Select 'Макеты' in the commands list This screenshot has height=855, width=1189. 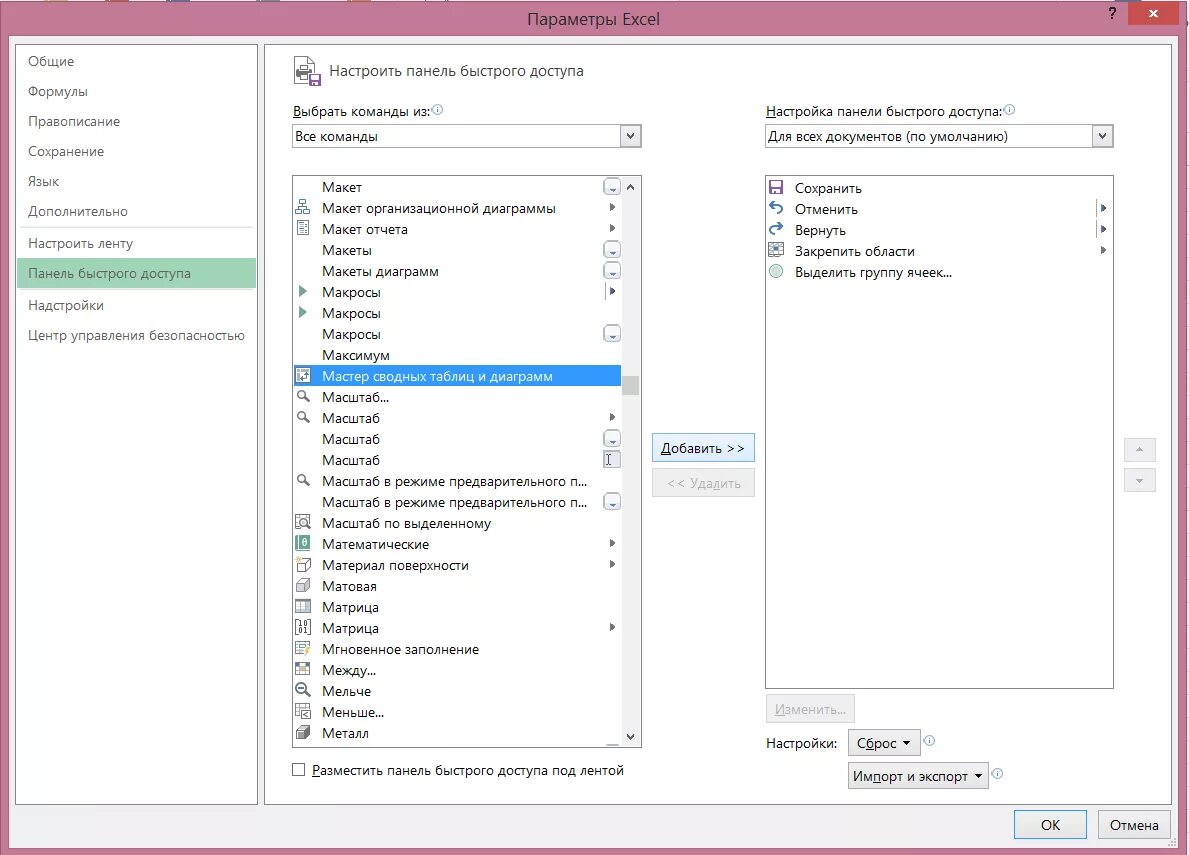(x=457, y=249)
